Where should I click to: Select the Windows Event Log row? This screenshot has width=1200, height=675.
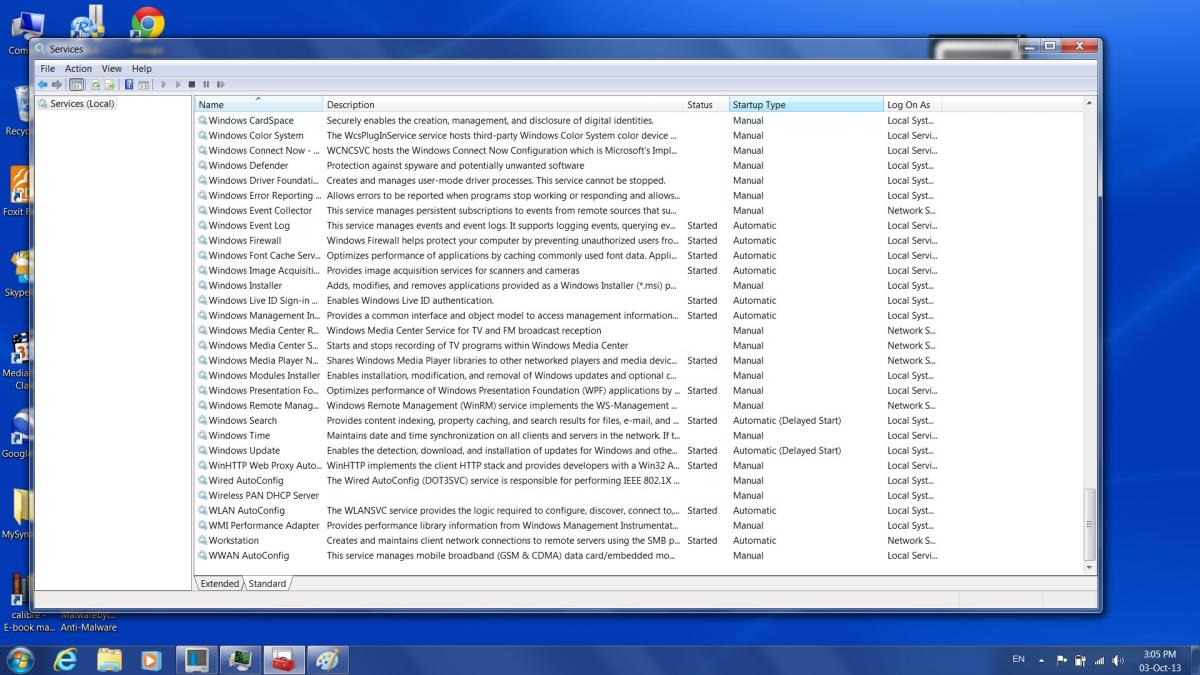point(568,226)
